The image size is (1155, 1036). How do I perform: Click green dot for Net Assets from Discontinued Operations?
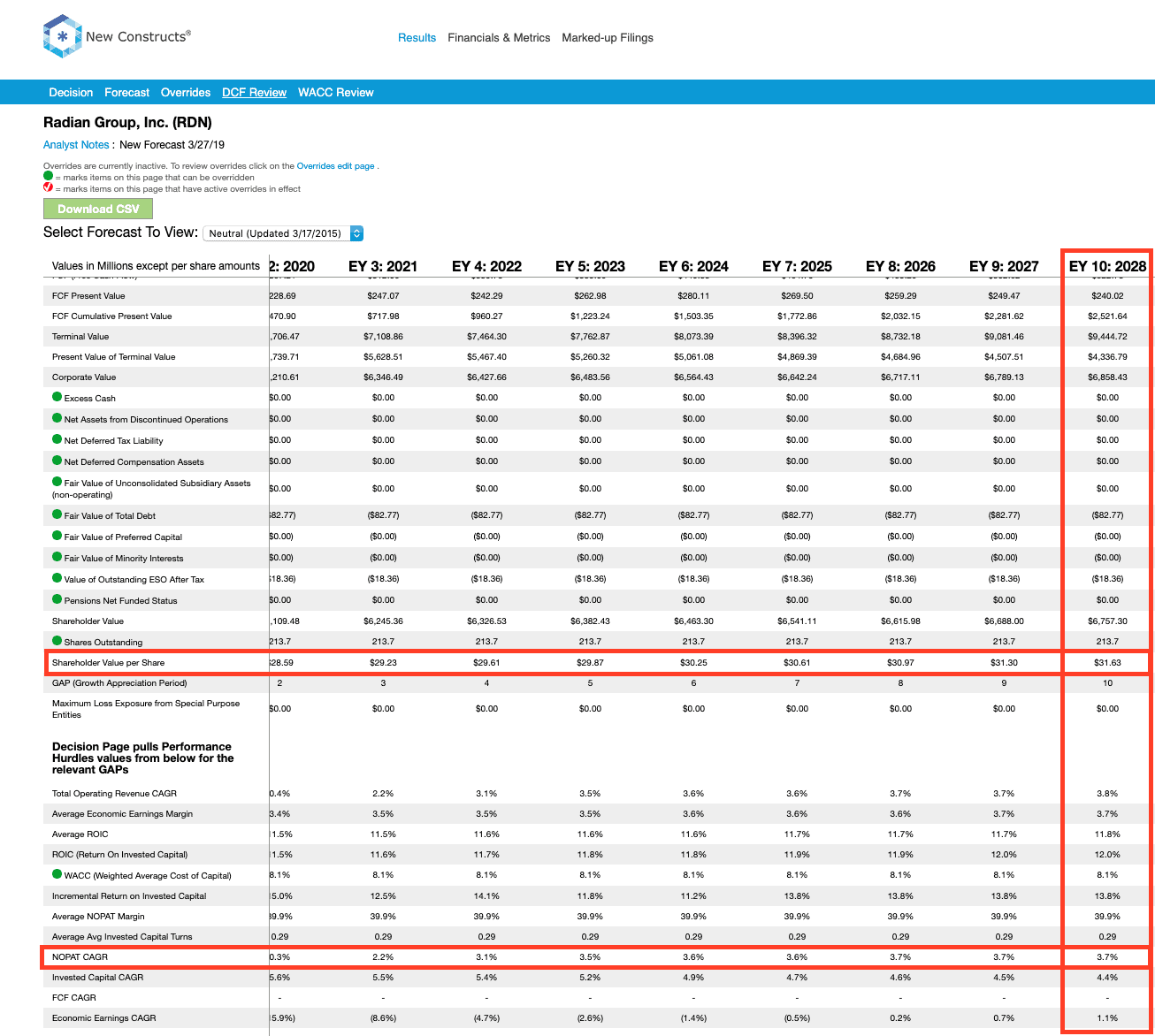click(57, 419)
